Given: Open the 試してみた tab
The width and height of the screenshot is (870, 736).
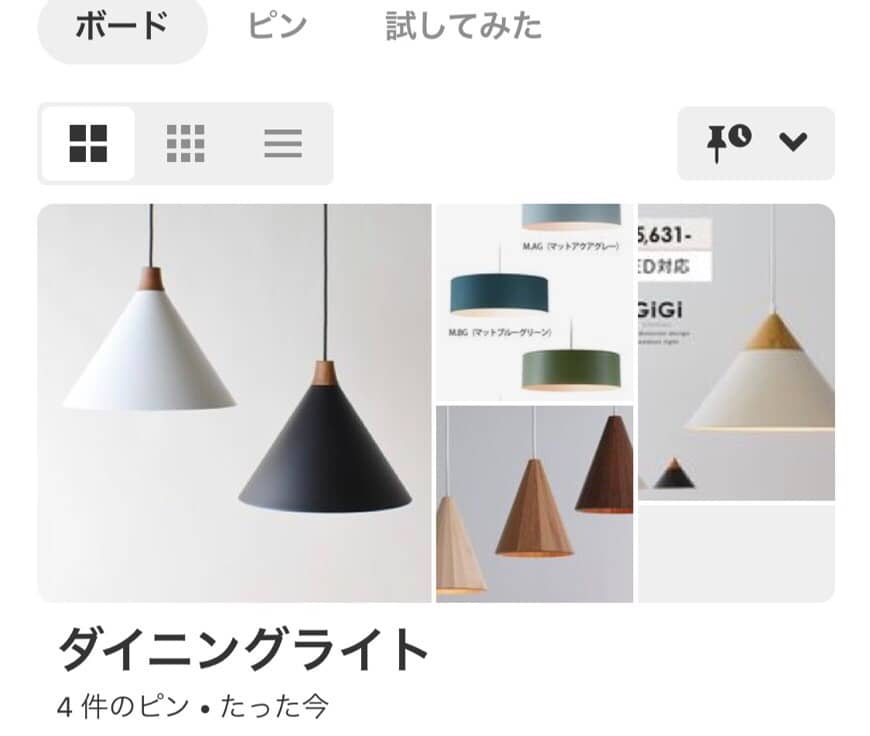Looking at the screenshot, I should click(463, 26).
